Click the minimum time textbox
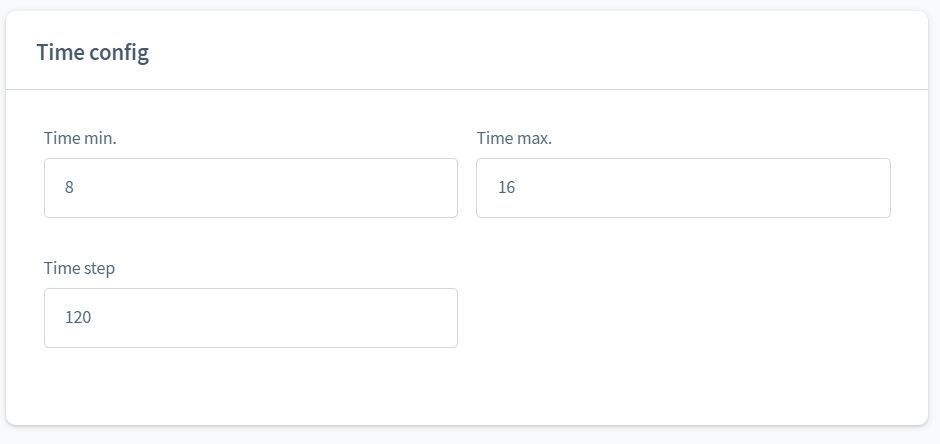This screenshot has height=444, width=940. [250, 188]
